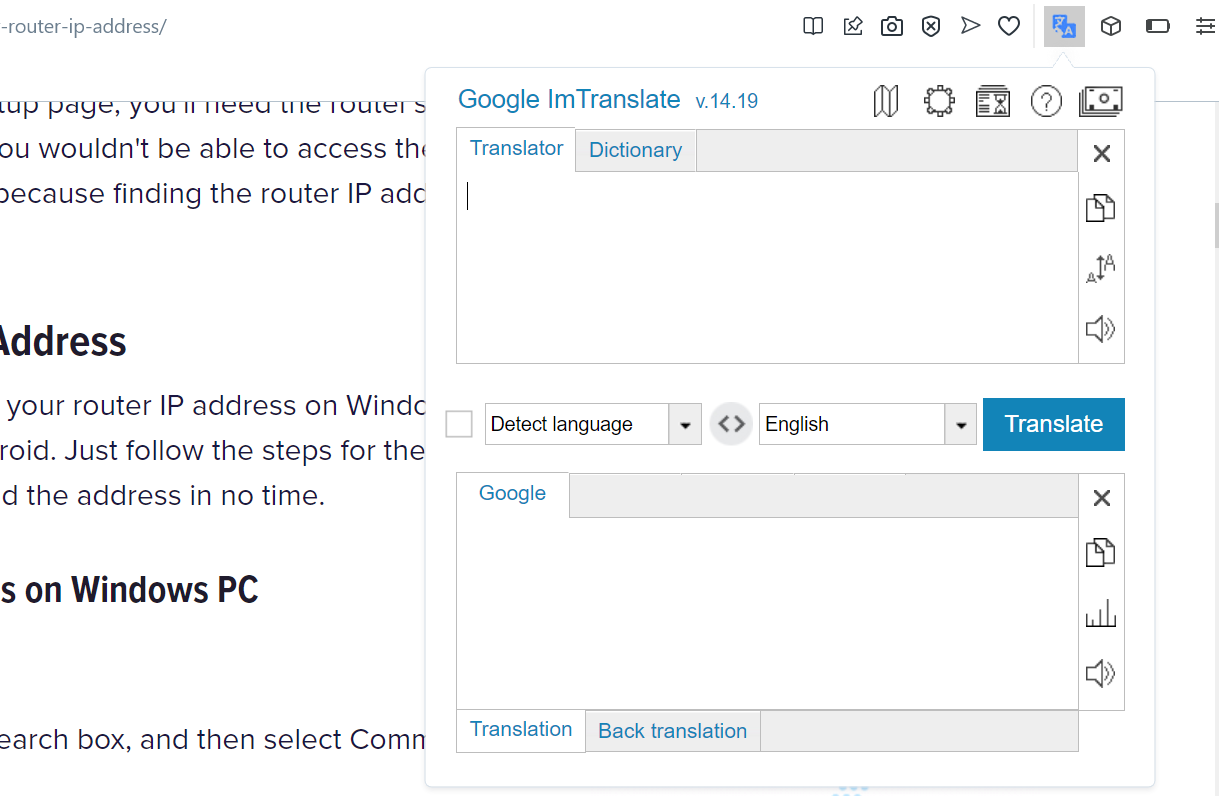Select the Translation tab
The width and height of the screenshot is (1219, 796).
point(521,730)
